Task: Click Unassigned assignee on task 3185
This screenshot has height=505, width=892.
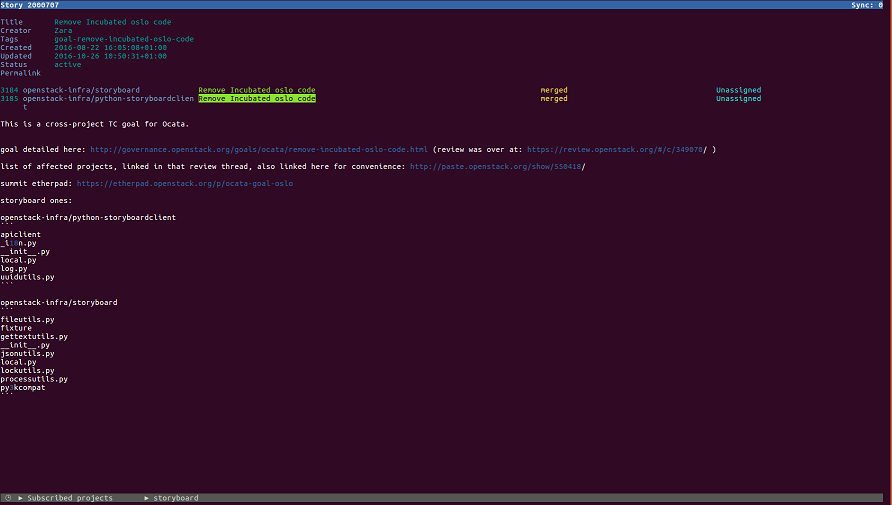Action: 738,99
